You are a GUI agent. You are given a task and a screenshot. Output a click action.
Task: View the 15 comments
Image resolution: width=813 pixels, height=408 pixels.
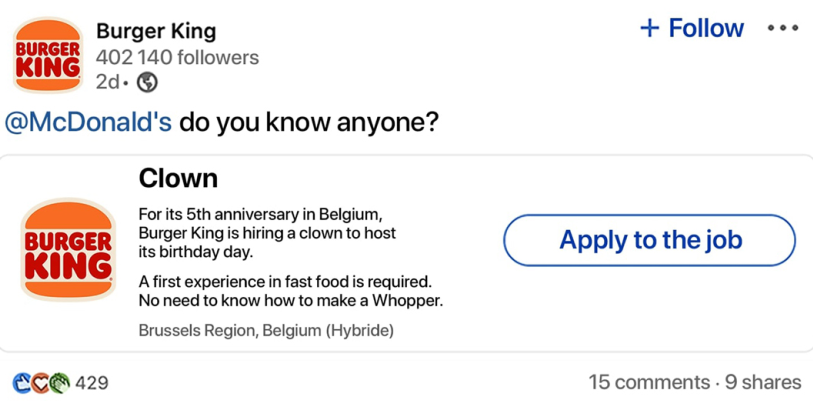point(649,383)
